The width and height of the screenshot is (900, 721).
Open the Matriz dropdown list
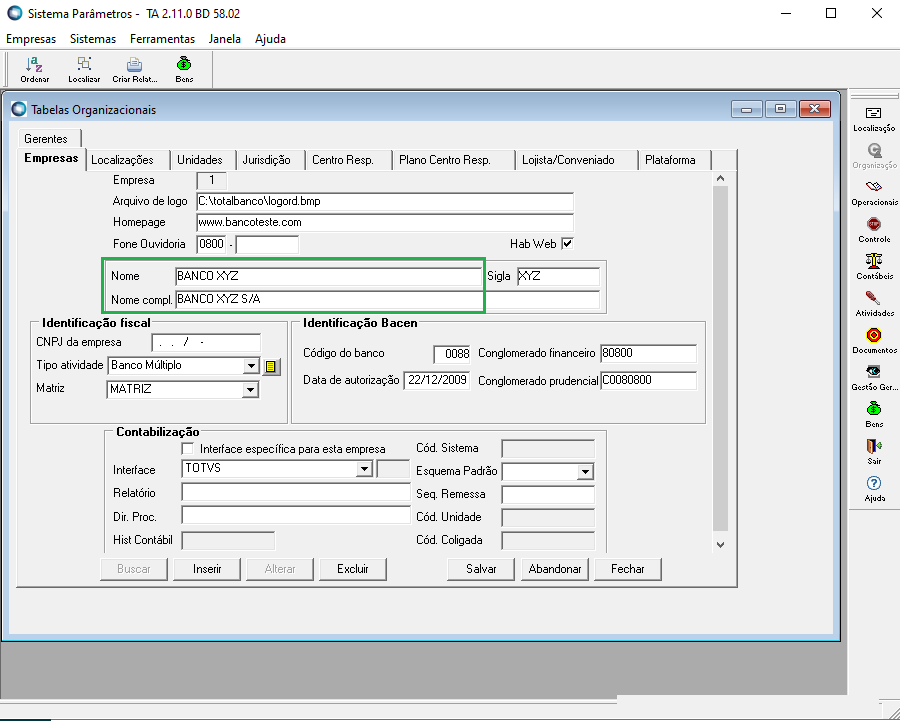click(251, 390)
